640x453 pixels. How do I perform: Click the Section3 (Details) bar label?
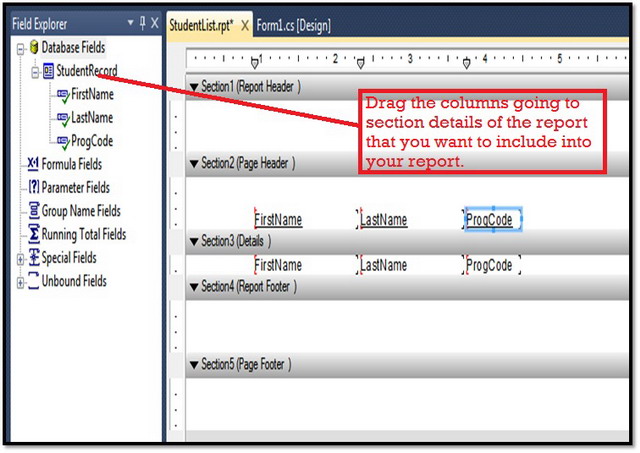coord(236,241)
